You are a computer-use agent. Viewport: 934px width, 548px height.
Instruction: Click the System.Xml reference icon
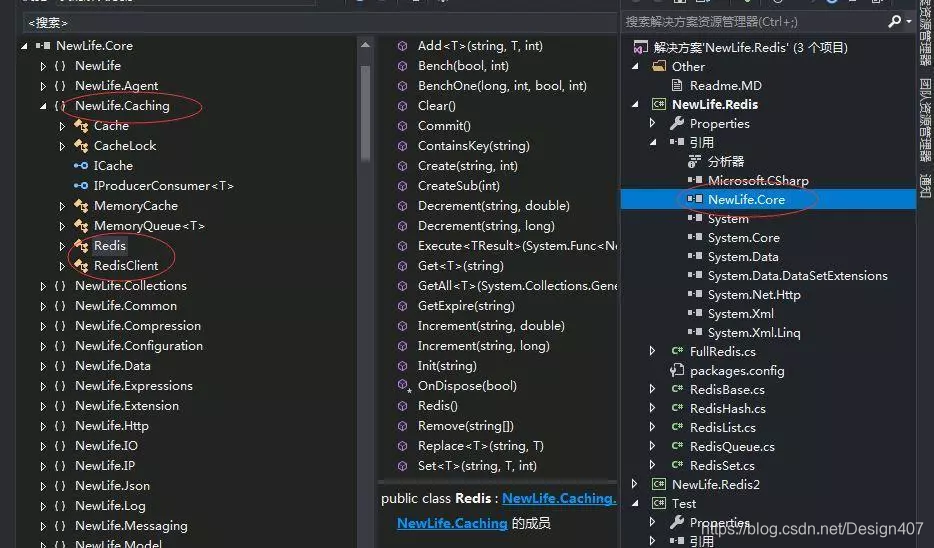pos(695,313)
